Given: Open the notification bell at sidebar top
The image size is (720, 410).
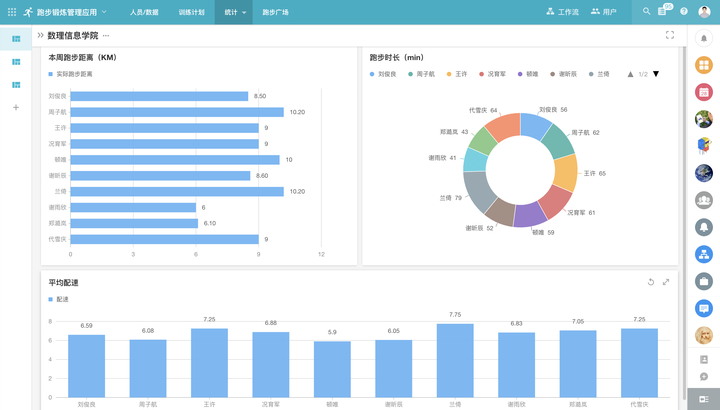Looking at the screenshot, I should (703, 39).
